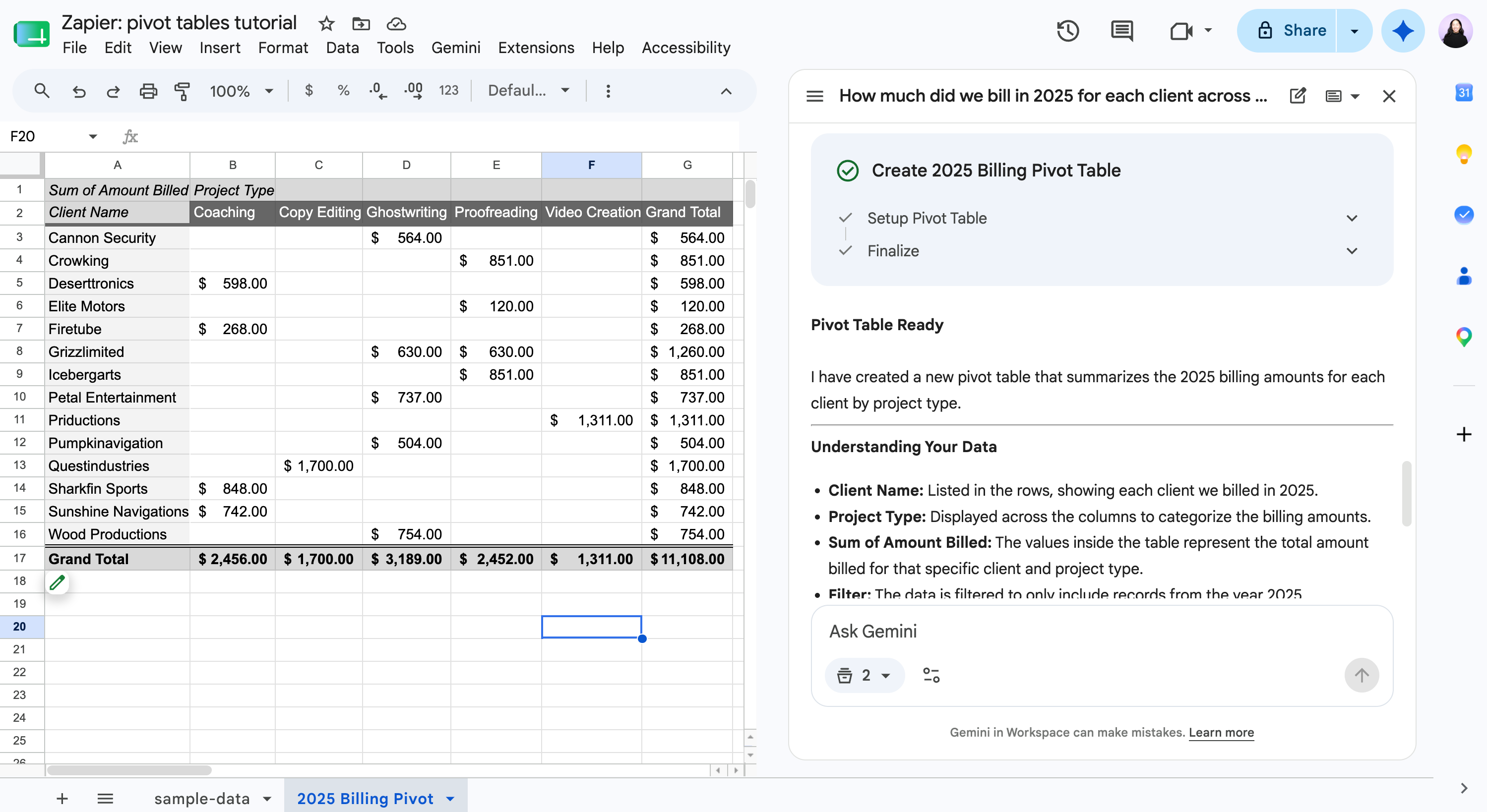Open Google Tasks in side panel

pyautogui.click(x=1463, y=215)
